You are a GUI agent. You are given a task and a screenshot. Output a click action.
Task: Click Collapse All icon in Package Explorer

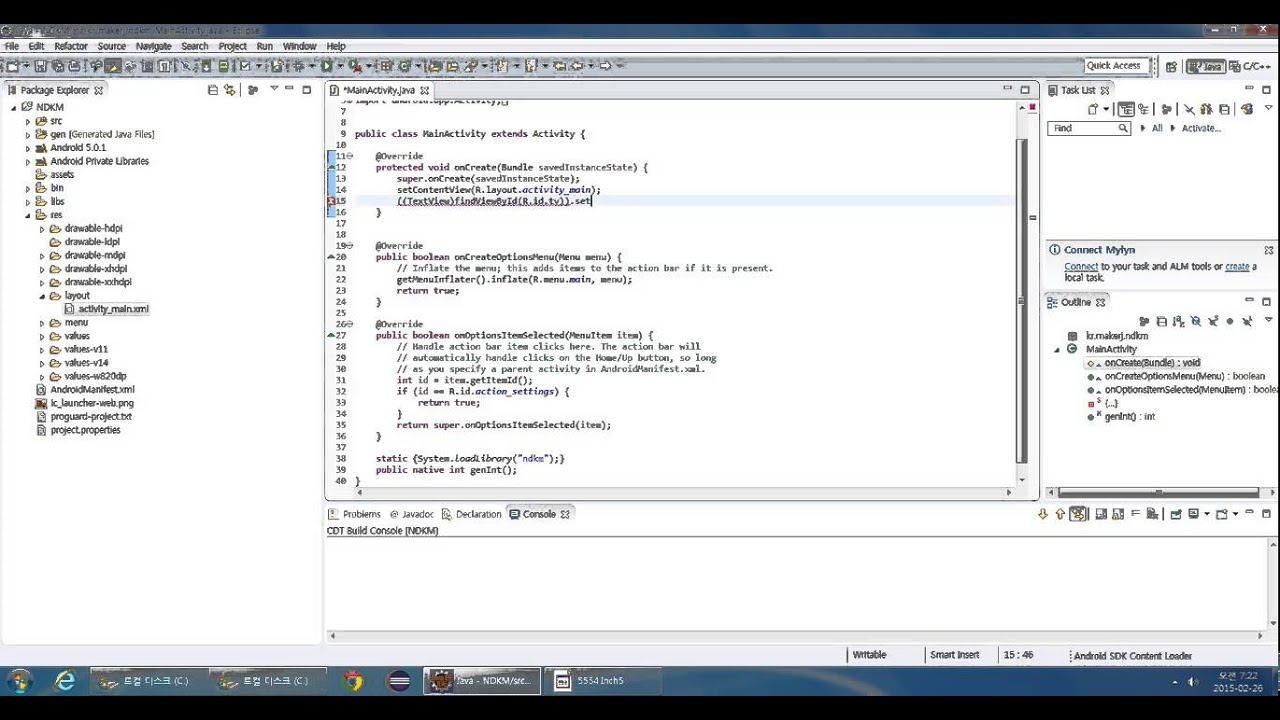click(212, 90)
